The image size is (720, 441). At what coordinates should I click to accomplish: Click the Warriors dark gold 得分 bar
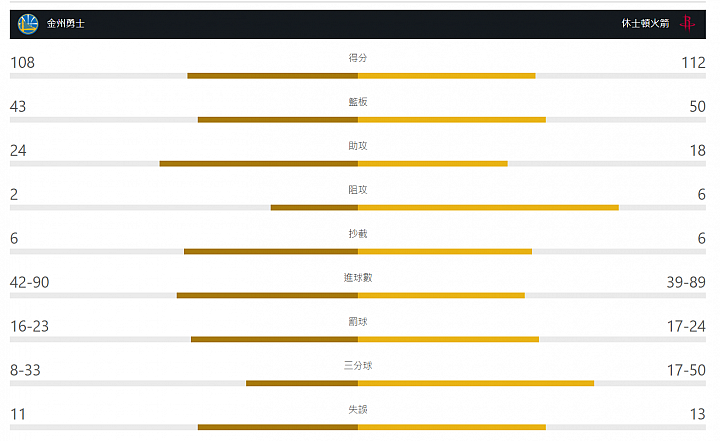pyautogui.click(x=273, y=76)
